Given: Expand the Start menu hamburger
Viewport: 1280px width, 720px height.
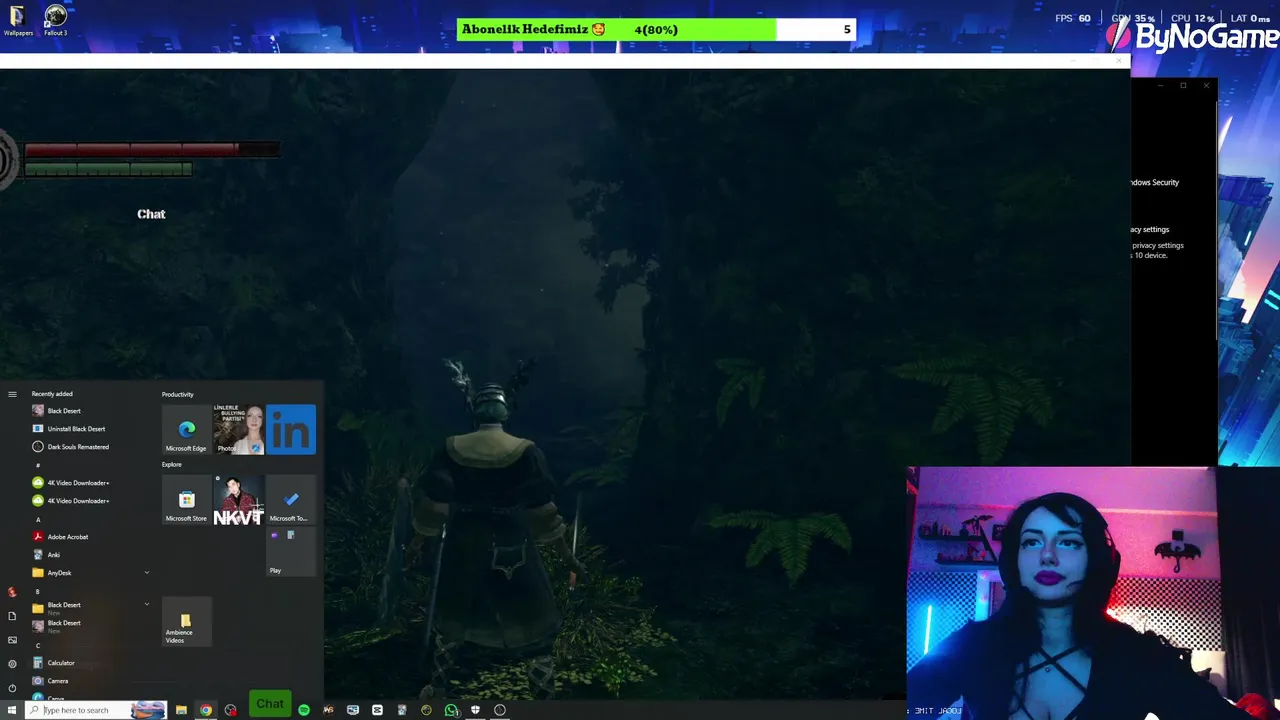Looking at the screenshot, I should [x=12, y=394].
